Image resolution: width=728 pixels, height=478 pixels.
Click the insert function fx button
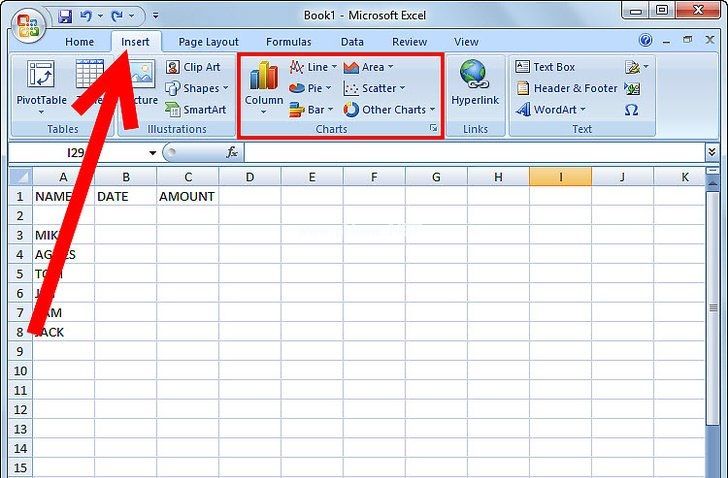point(232,152)
